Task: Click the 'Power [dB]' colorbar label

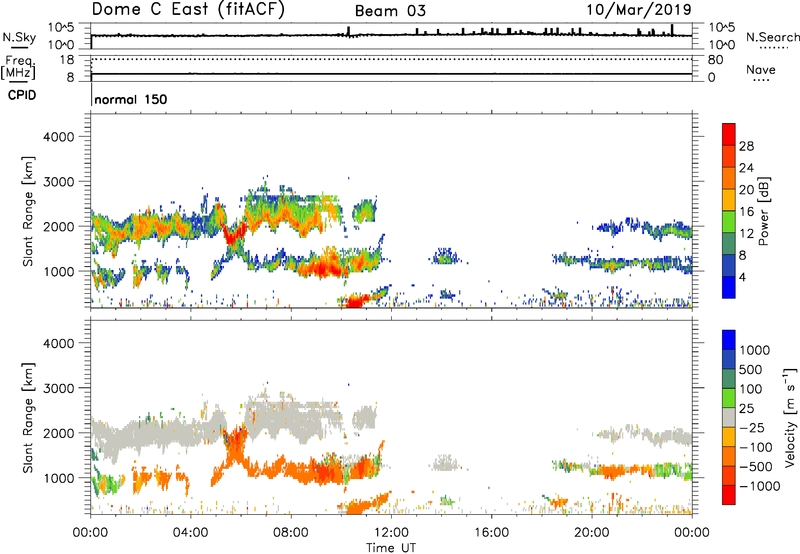Action: pyautogui.click(x=764, y=211)
